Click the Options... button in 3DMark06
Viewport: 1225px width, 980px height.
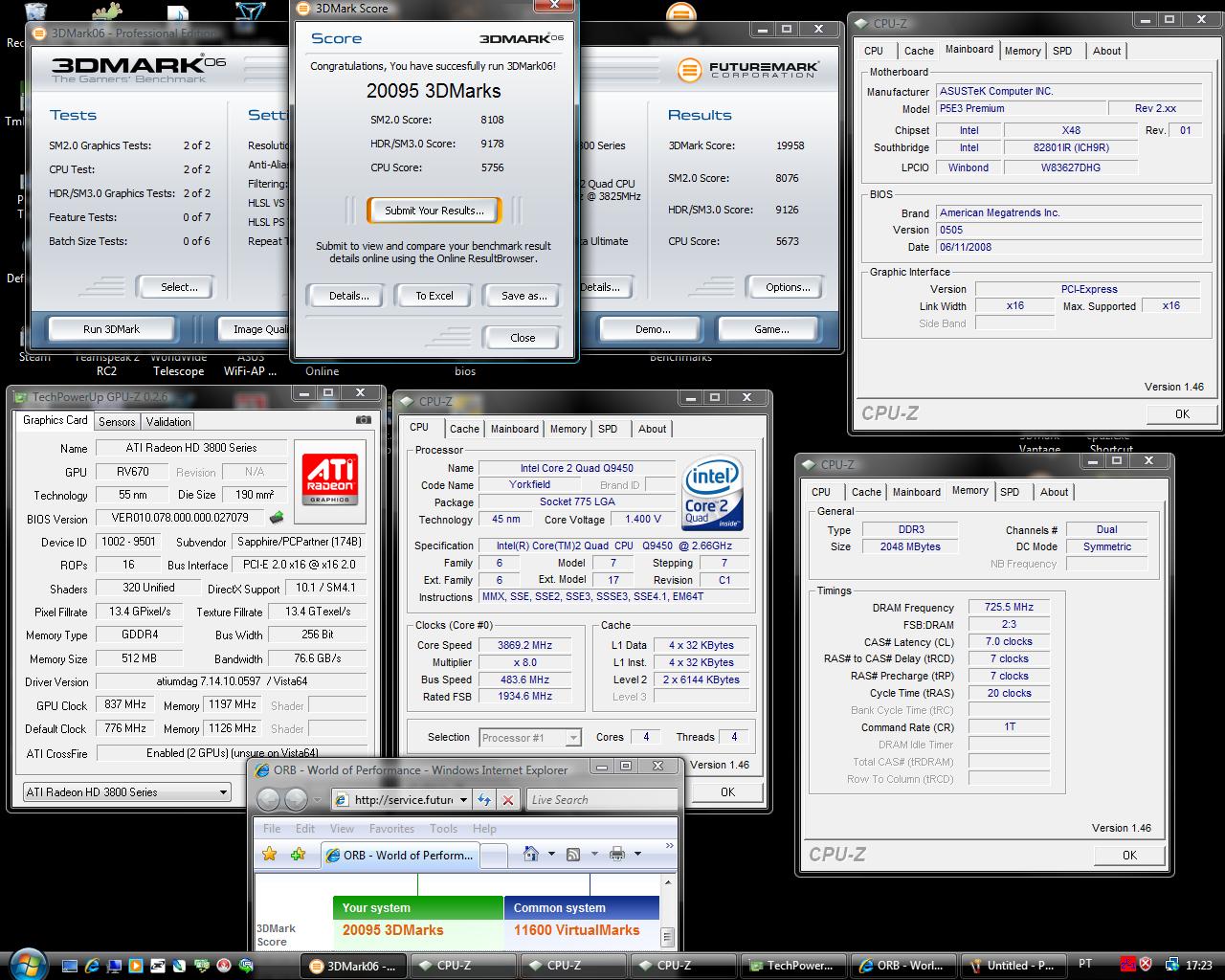[788, 287]
